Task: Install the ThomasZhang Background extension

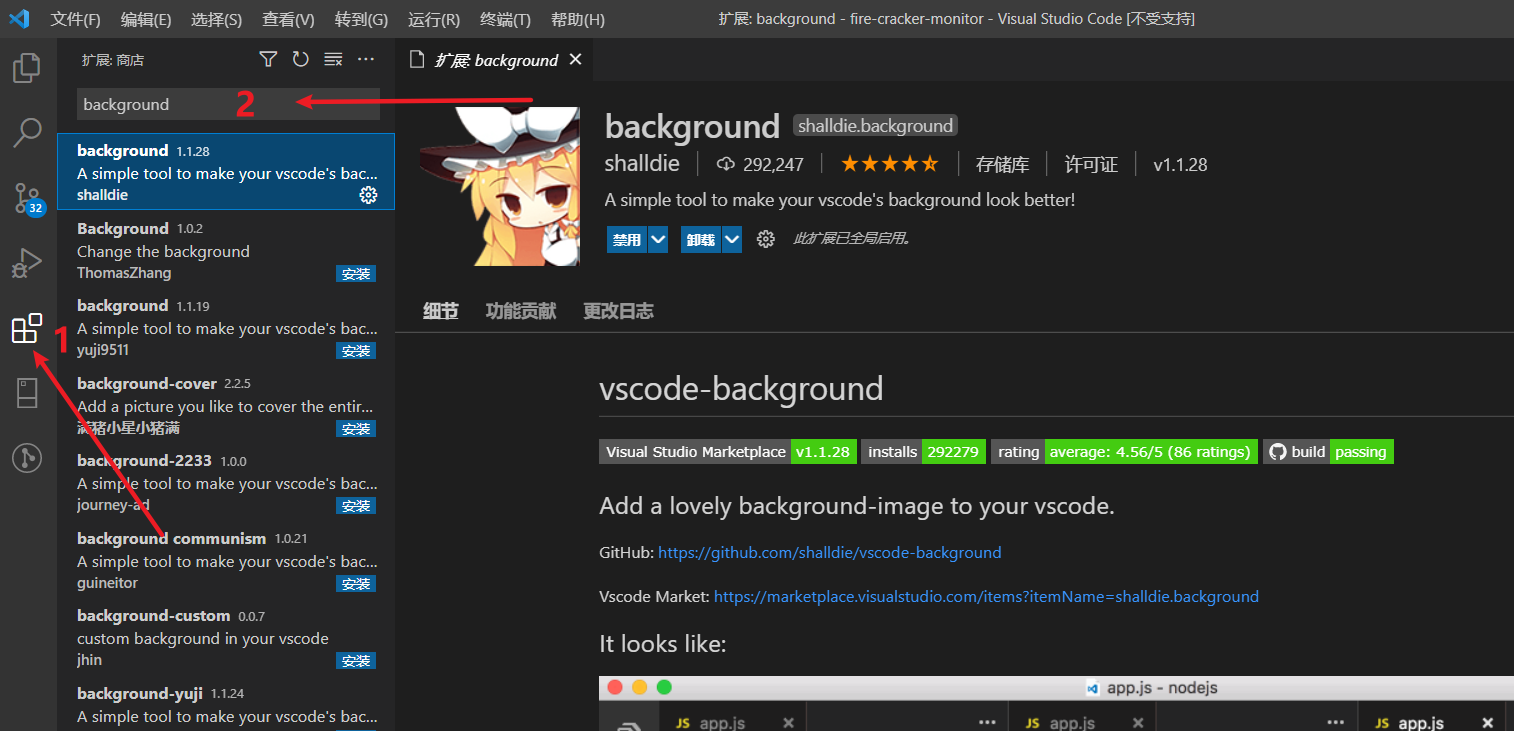Action: click(x=356, y=274)
